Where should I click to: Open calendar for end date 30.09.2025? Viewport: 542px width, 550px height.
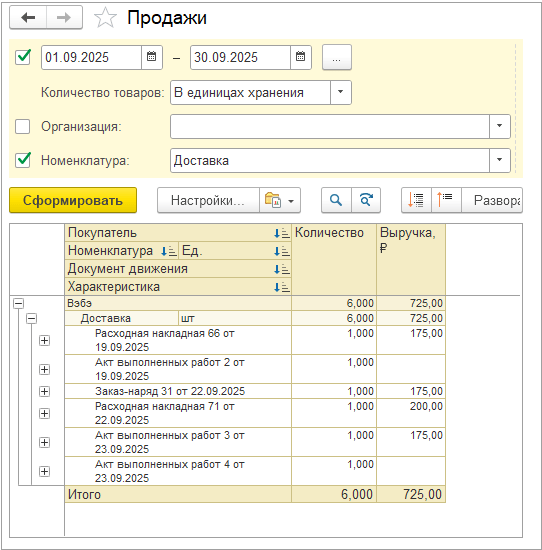click(301, 57)
